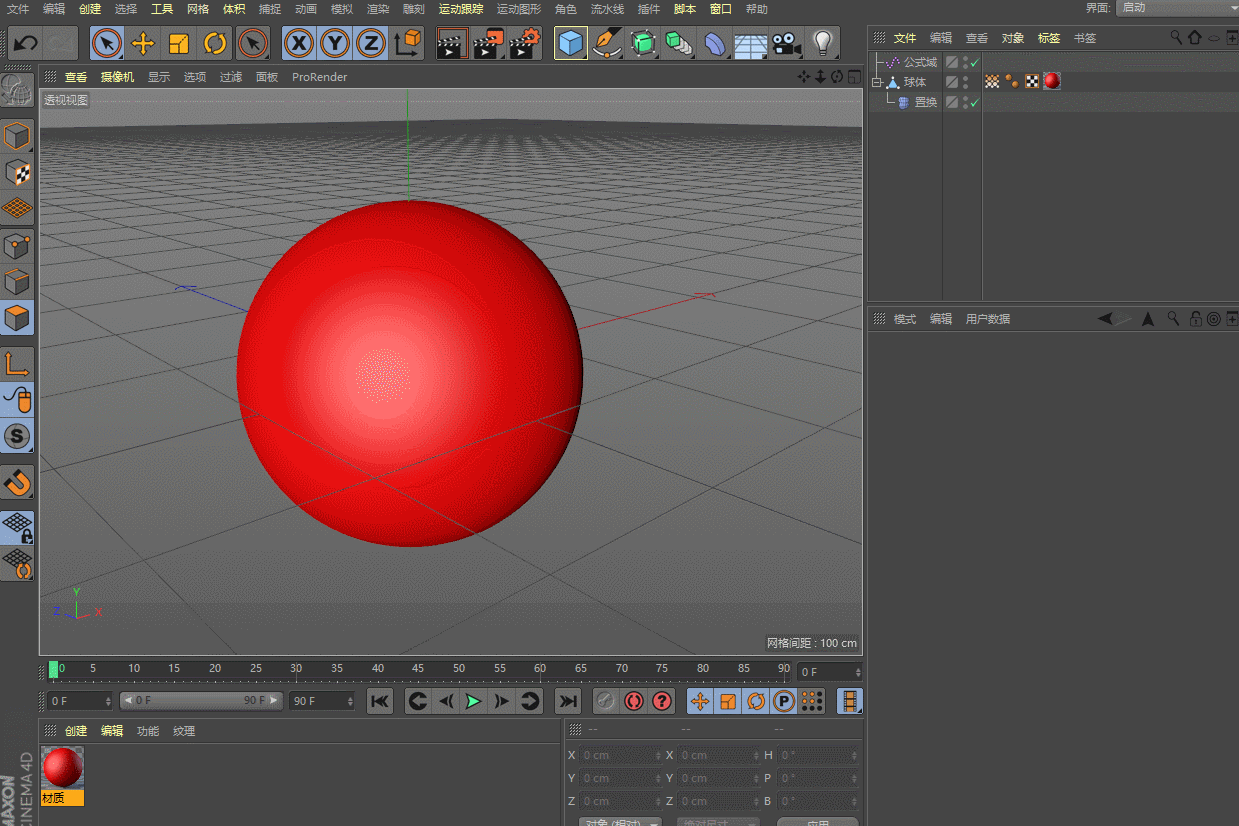
Task: Click frame 45 on the timeline ruler
Action: point(418,669)
